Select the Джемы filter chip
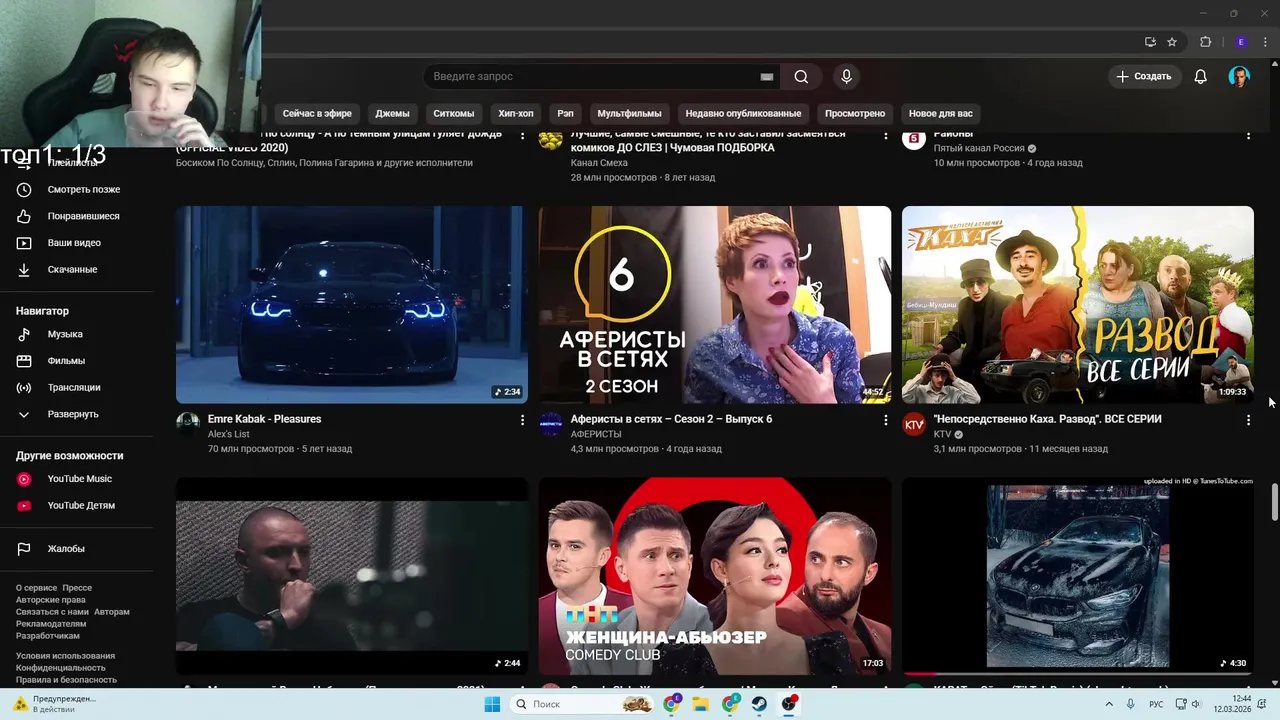This screenshot has height=720, width=1280. point(392,114)
